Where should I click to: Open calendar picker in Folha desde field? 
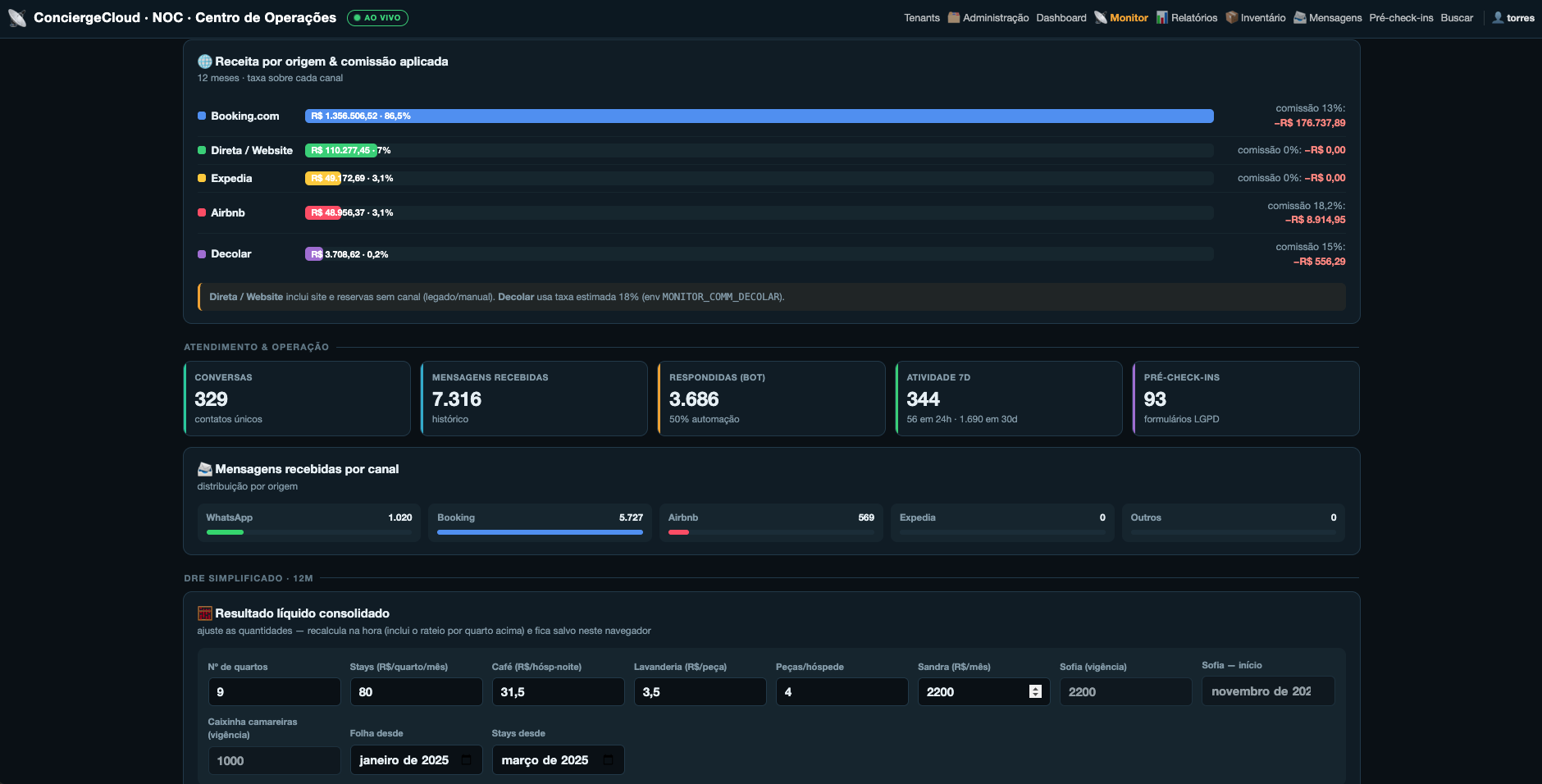[x=466, y=760]
